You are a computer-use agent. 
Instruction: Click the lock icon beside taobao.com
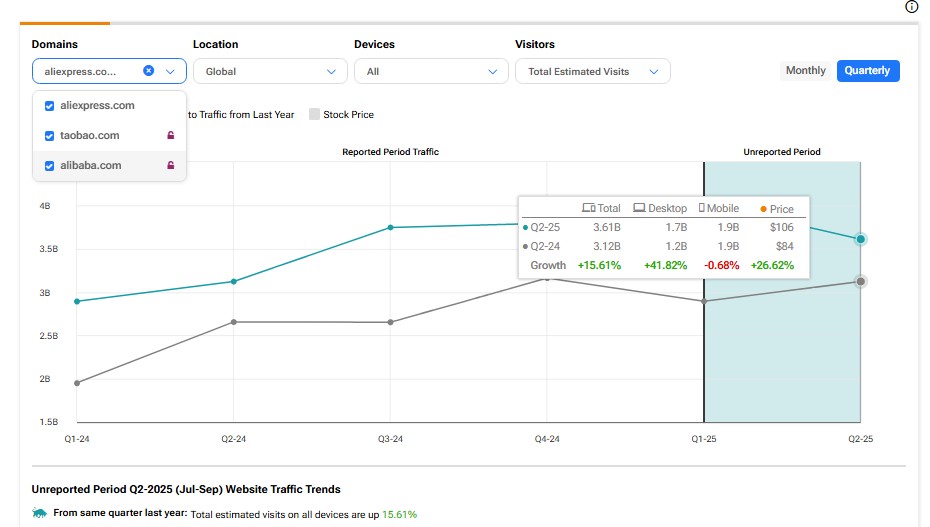(x=171, y=135)
